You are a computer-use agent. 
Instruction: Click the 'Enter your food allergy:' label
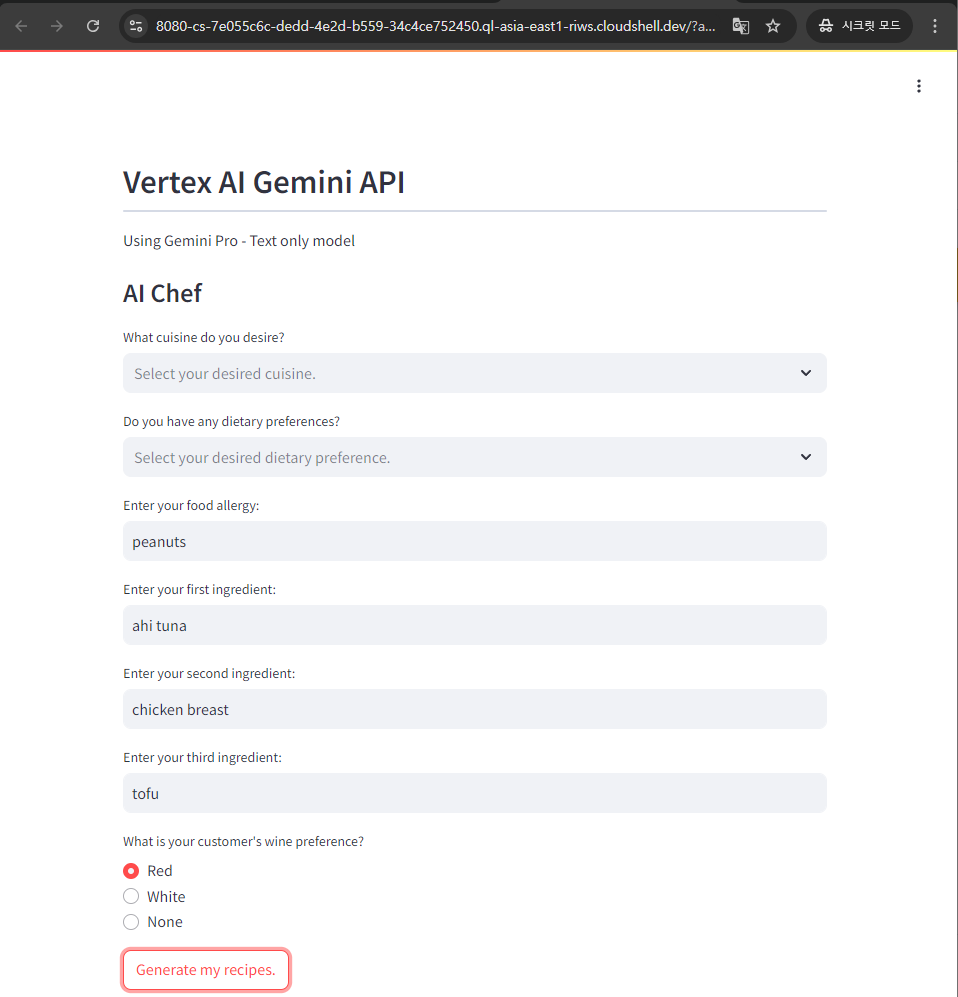(191, 505)
